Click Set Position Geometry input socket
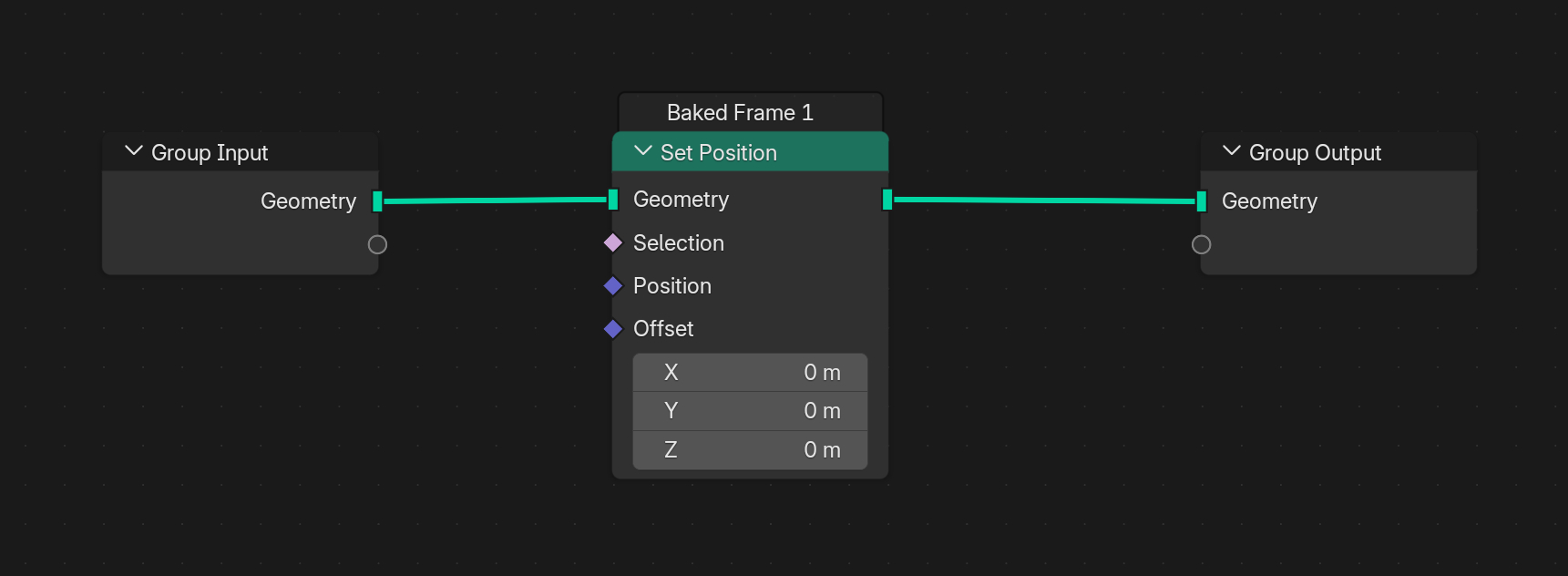1568x576 pixels. 613,200
